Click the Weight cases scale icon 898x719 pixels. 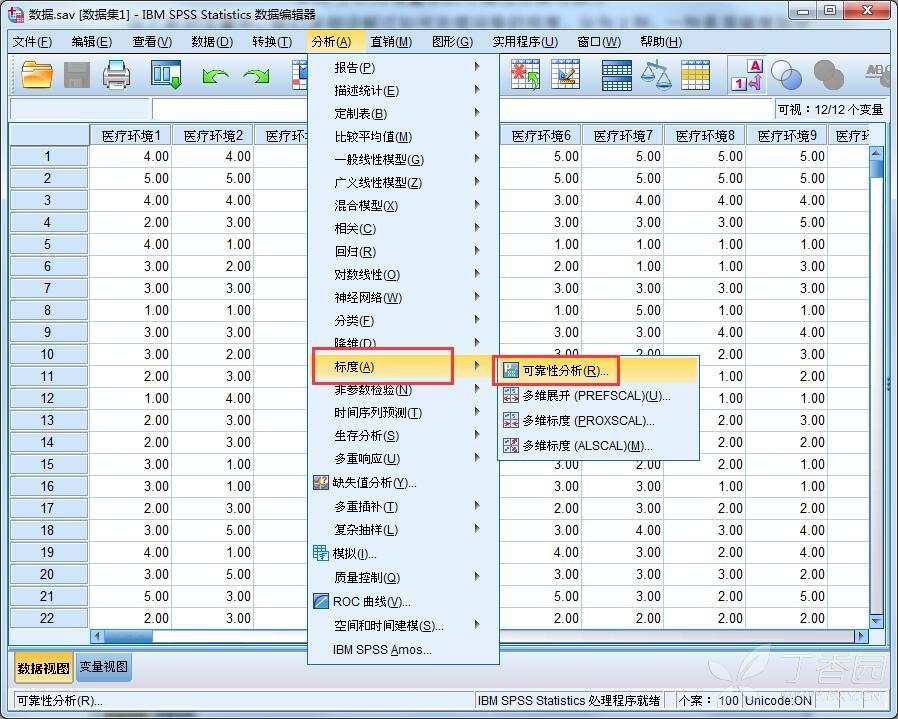pyautogui.click(x=656, y=75)
